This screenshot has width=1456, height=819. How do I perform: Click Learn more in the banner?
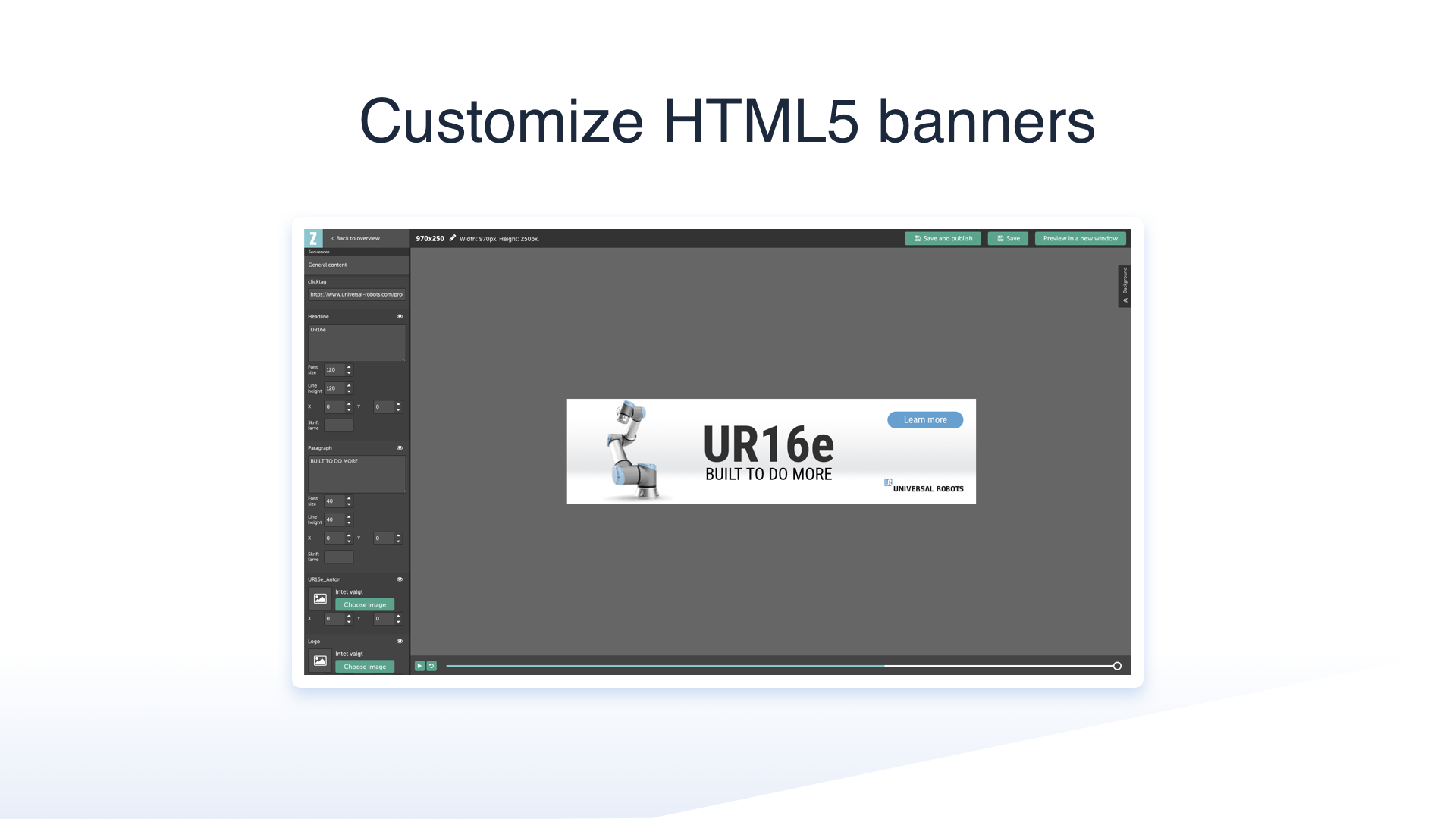[x=925, y=420]
